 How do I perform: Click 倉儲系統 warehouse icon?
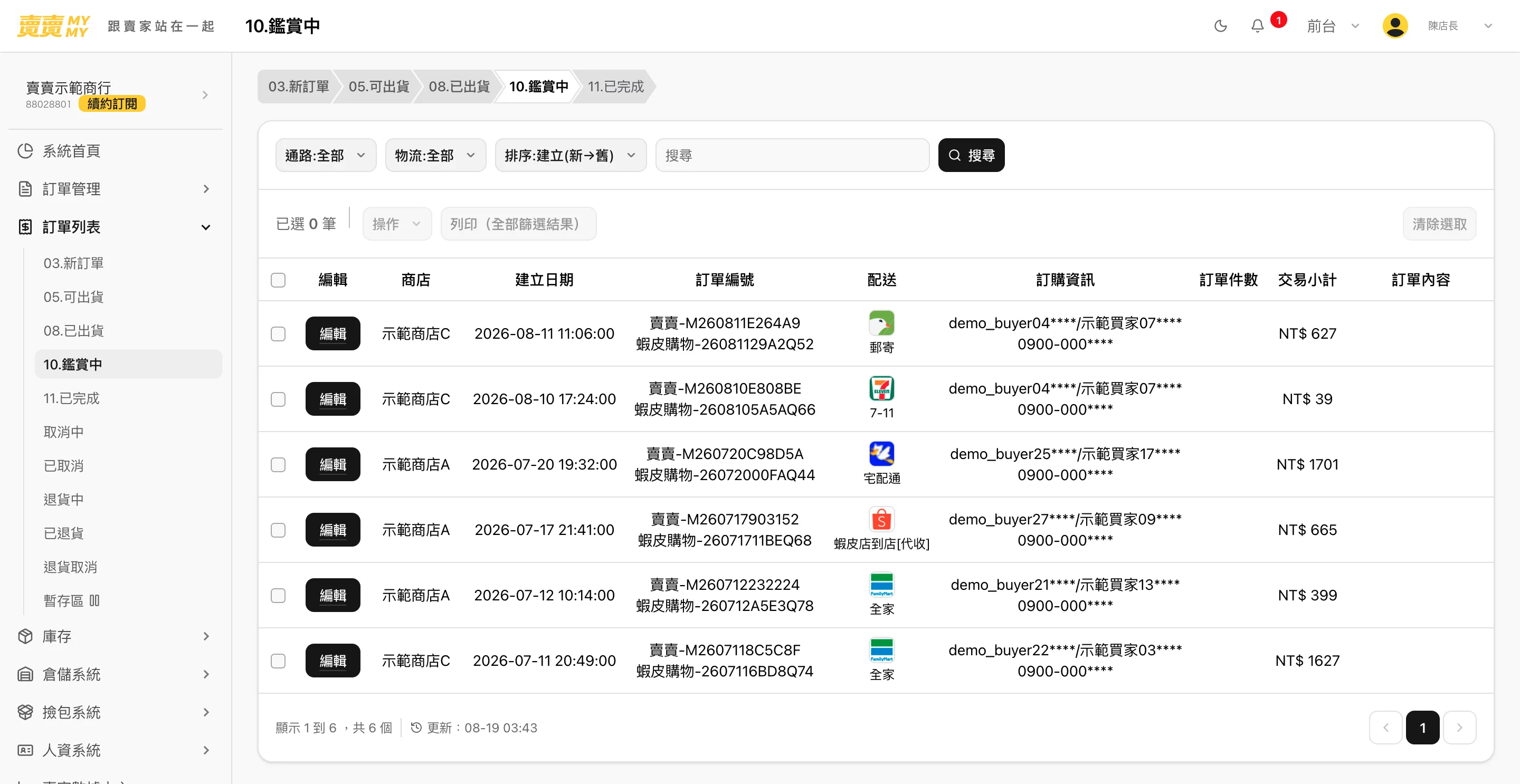point(25,674)
